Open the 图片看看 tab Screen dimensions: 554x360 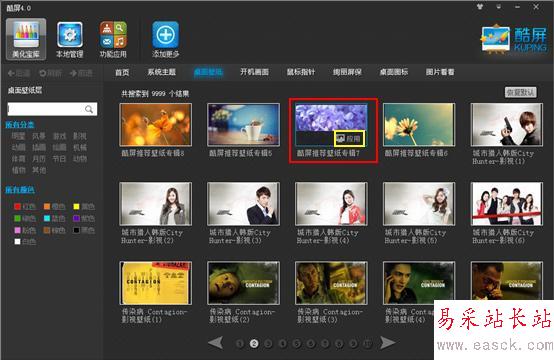(440, 72)
